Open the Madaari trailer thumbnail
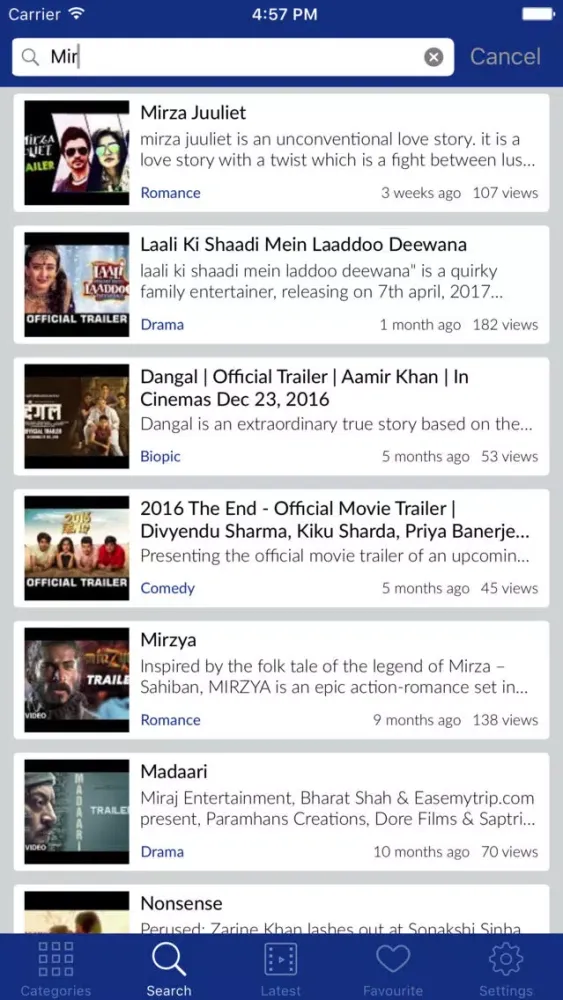 77,812
